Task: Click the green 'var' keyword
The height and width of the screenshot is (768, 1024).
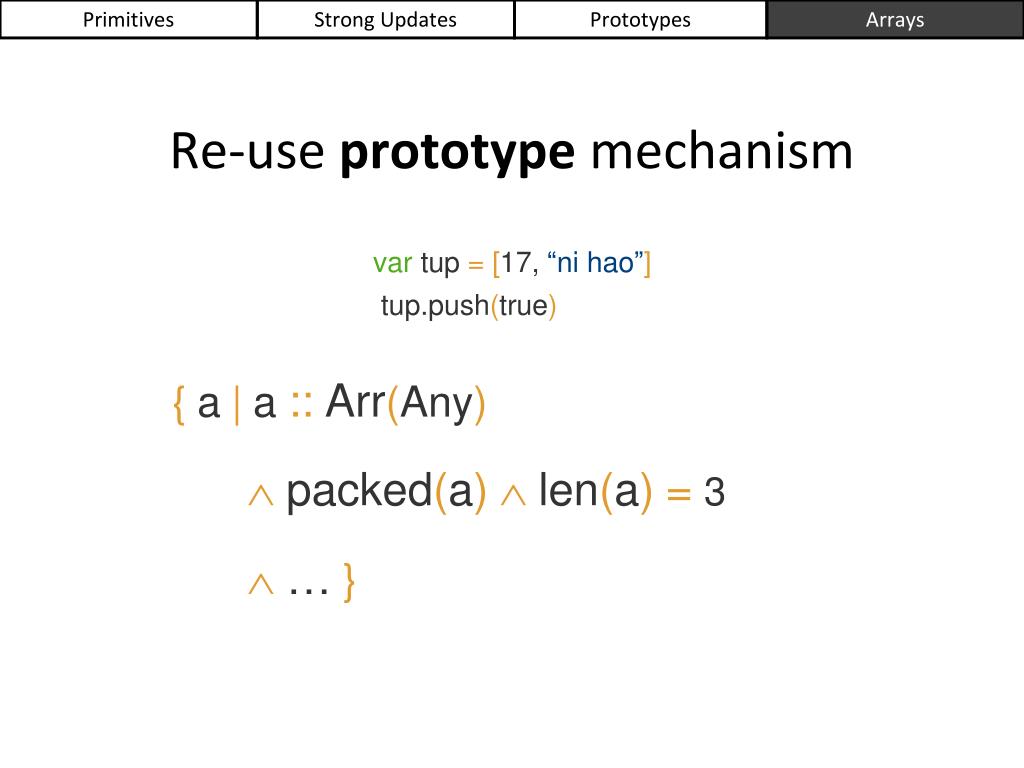Action: 392,263
